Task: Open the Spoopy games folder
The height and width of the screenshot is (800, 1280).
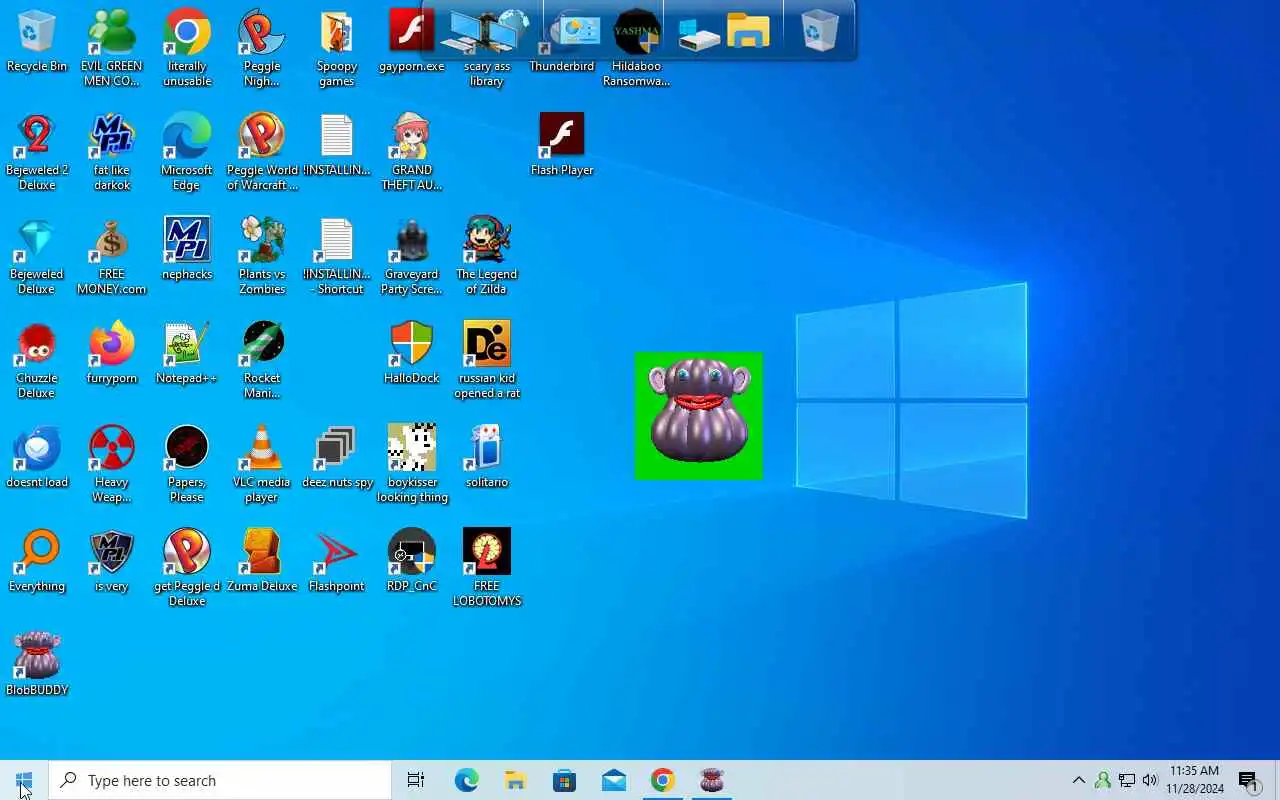Action: pyautogui.click(x=337, y=48)
